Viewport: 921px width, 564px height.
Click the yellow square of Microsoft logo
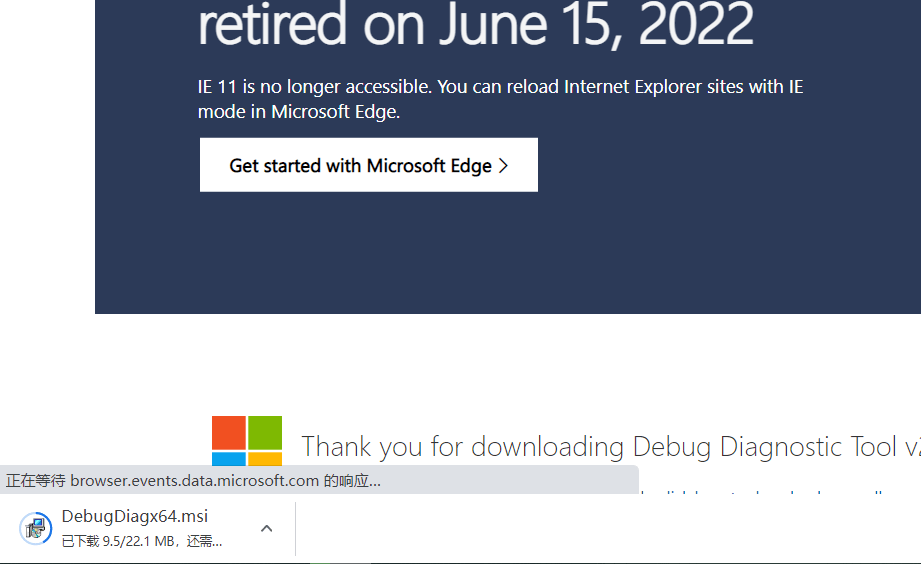(265, 459)
